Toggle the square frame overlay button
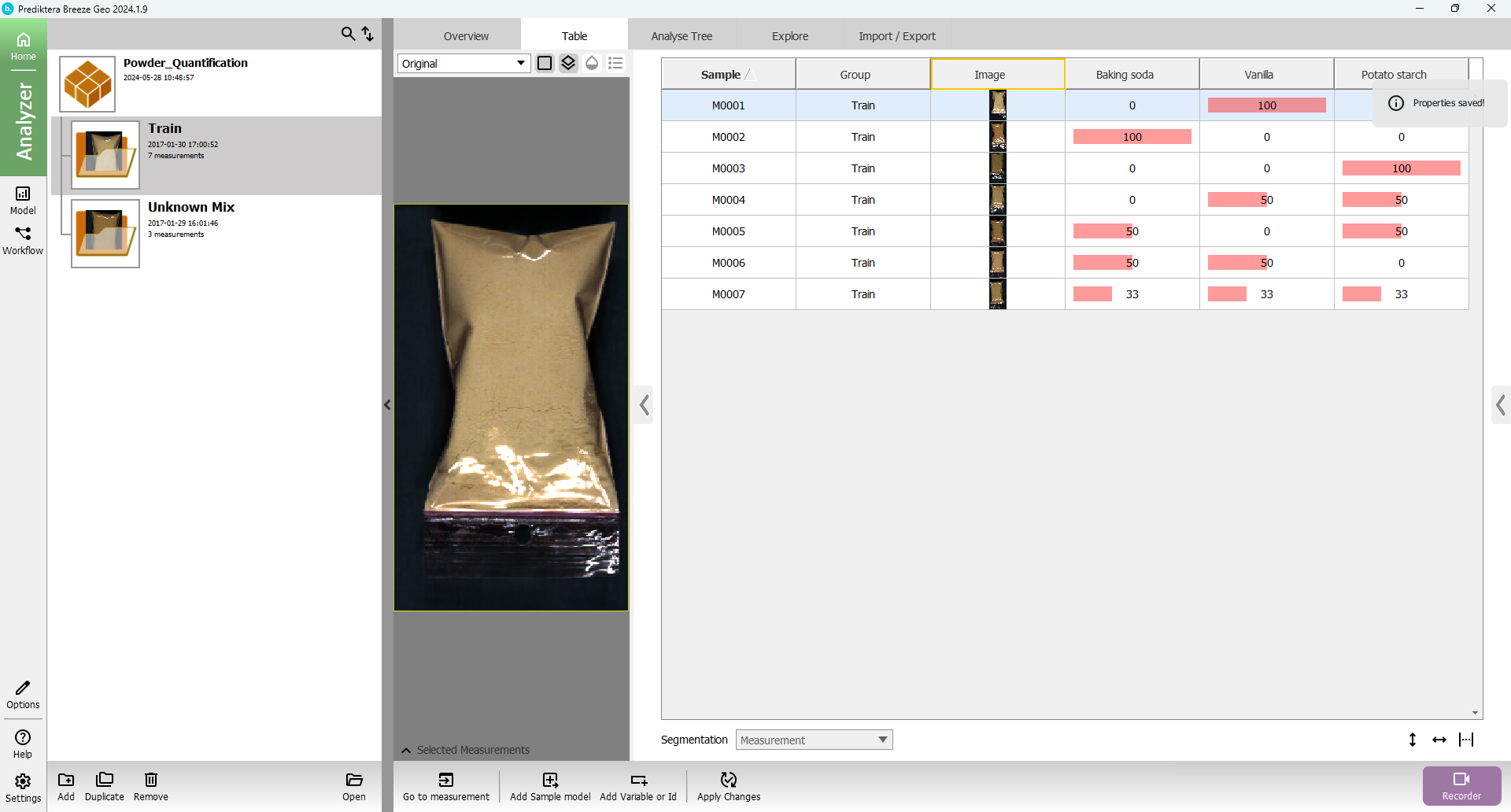The image size is (1511, 812). pos(545,63)
